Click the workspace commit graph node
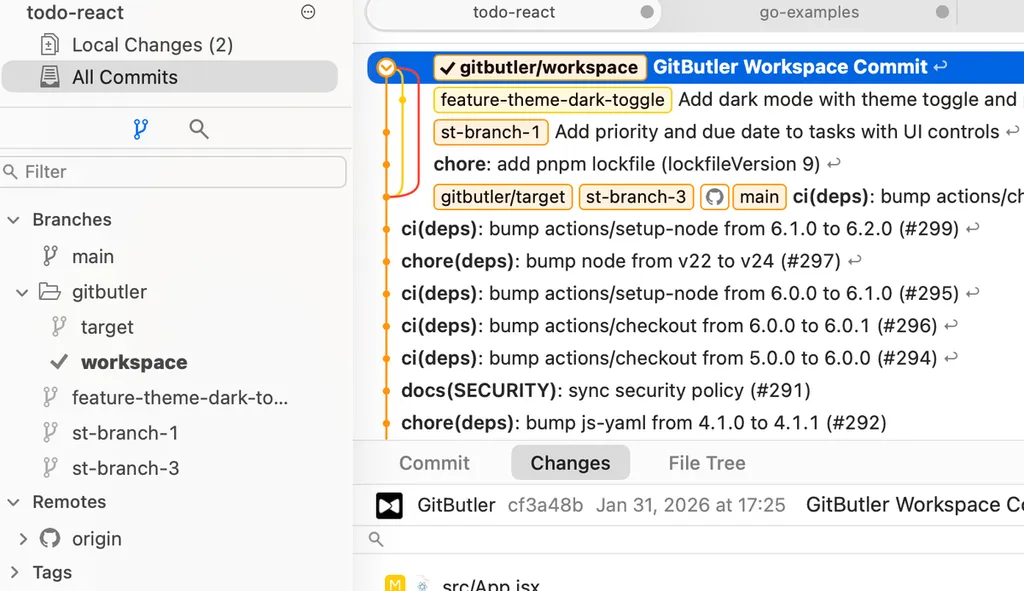The height and width of the screenshot is (591, 1024). (387, 68)
